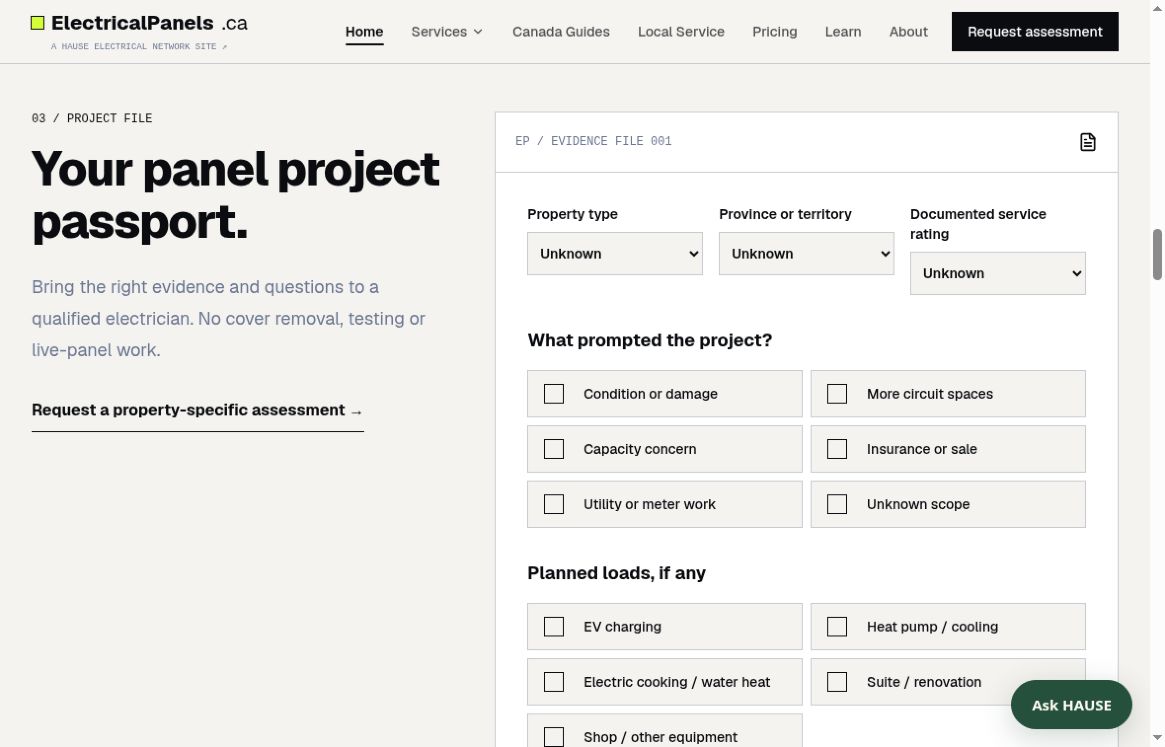The width and height of the screenshot is (1165, 747).
Task: Click the scrollbar down arrow
Action: 1157,738
